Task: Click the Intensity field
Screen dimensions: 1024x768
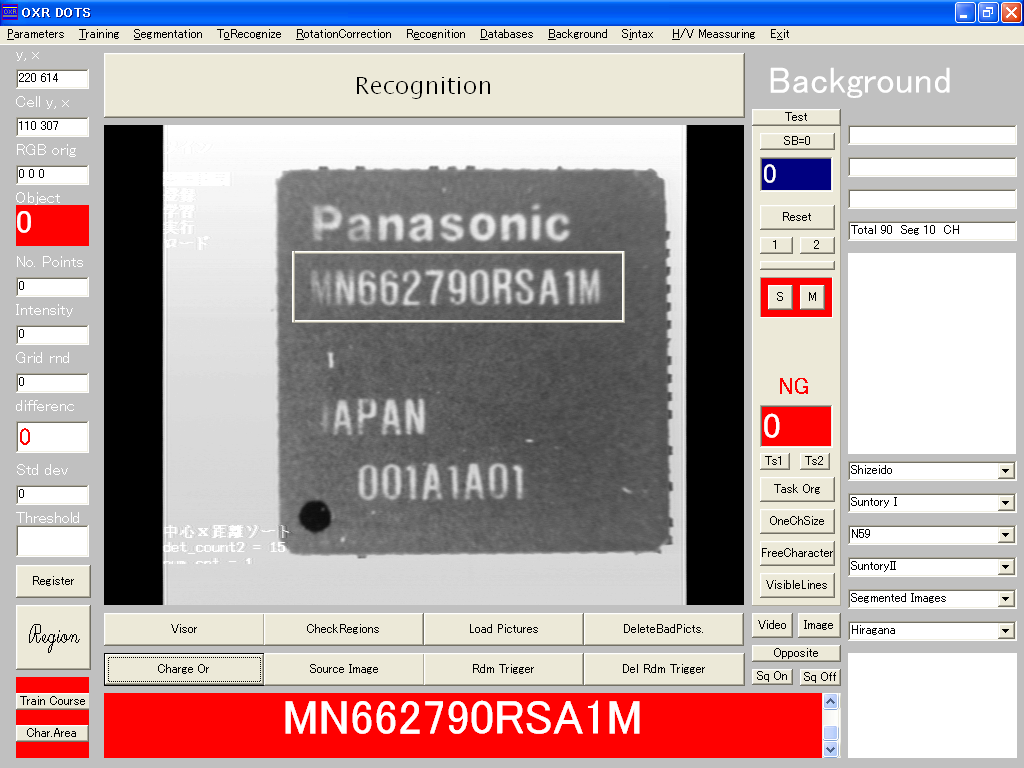Action: (x=52, y=334)
